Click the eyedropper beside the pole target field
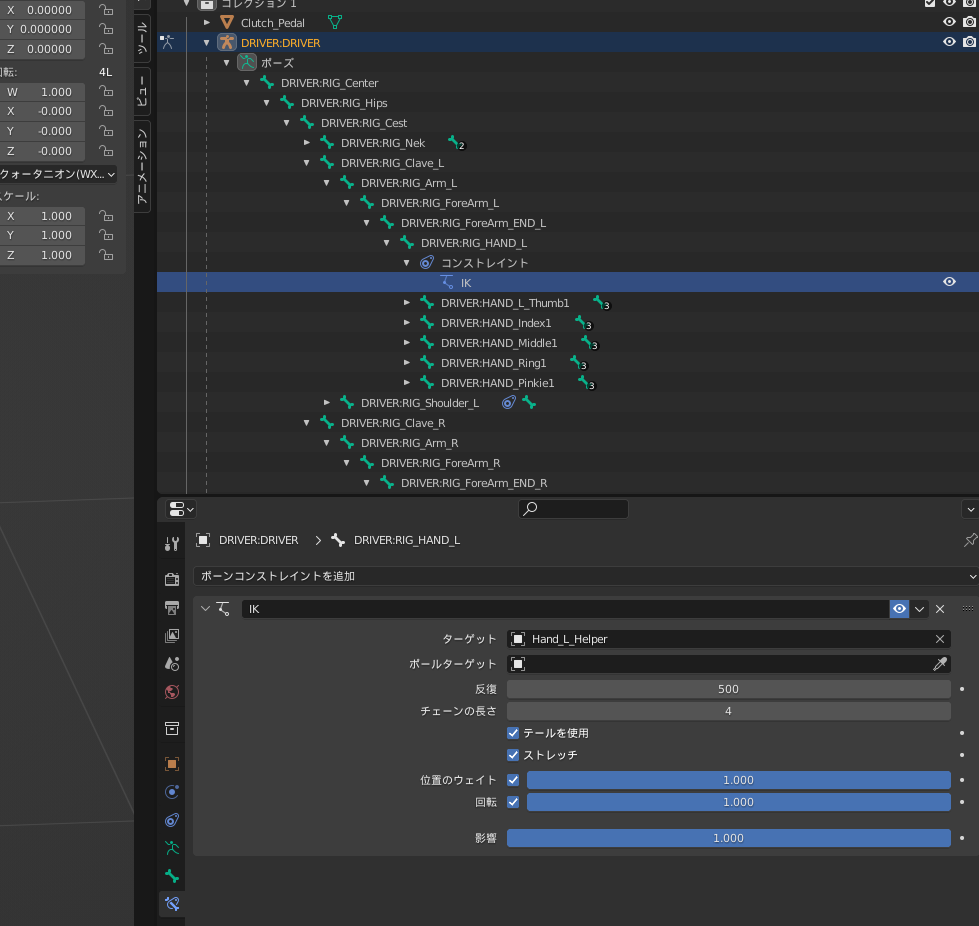Viewport: 979px width, 926px height. pyautogui.click(x=940, y=664)
